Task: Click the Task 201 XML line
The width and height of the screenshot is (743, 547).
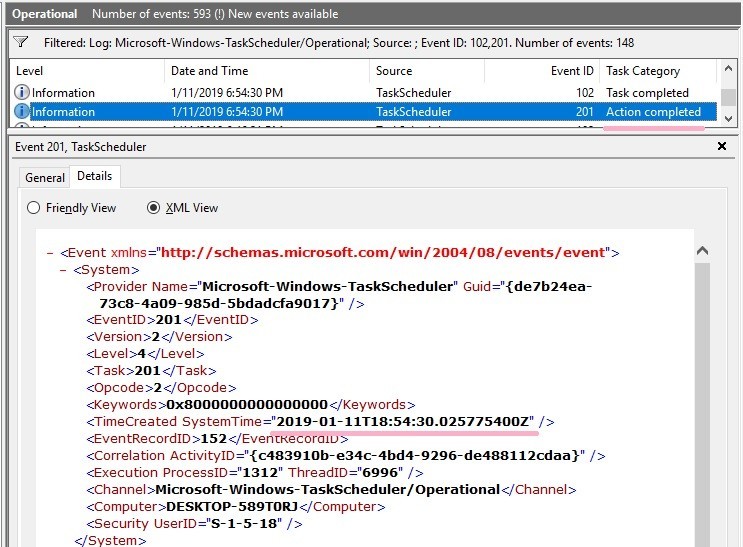Action: coord(151,371)
